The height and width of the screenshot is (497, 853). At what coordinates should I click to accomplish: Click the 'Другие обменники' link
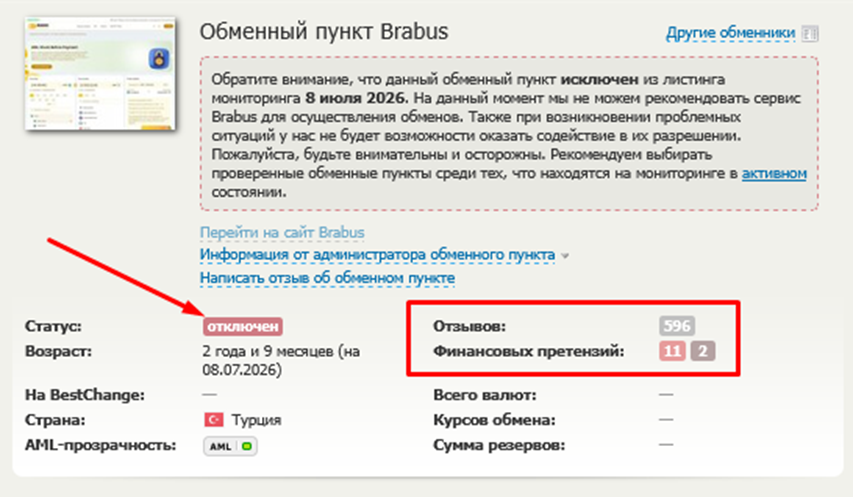click(x=731, y=33)
